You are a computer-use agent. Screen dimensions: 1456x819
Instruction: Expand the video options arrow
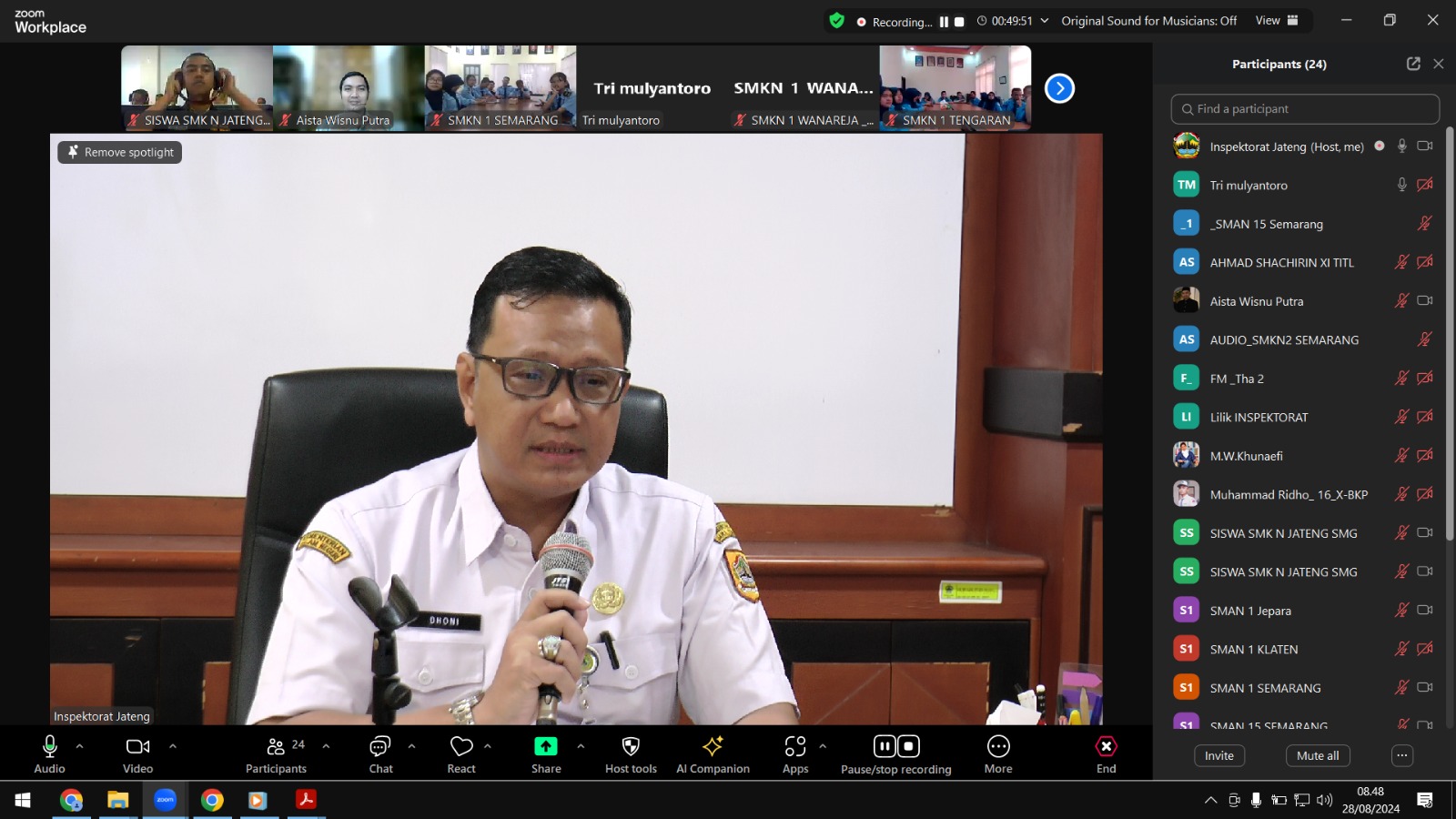click(x=173, y=746)
